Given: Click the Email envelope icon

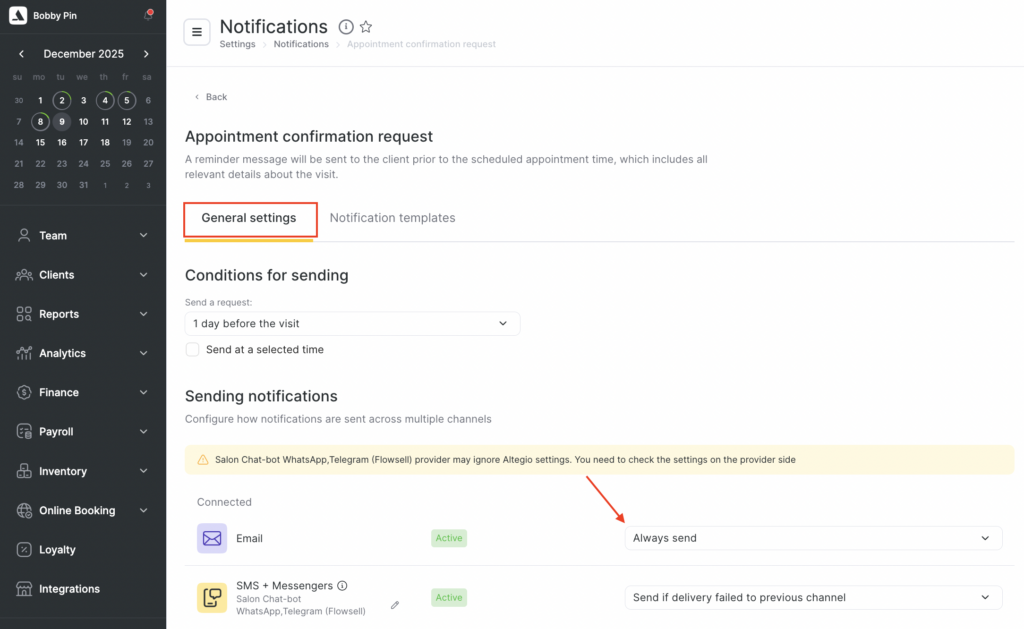Looking at the screenshot, I should pos(212,538).
